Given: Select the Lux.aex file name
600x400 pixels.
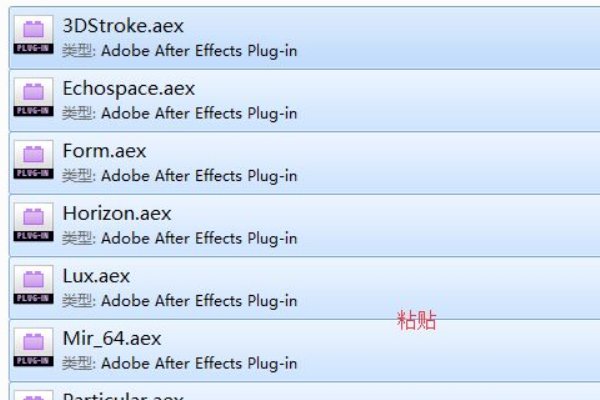Looking at the screenshot, I should coord(96,276).
